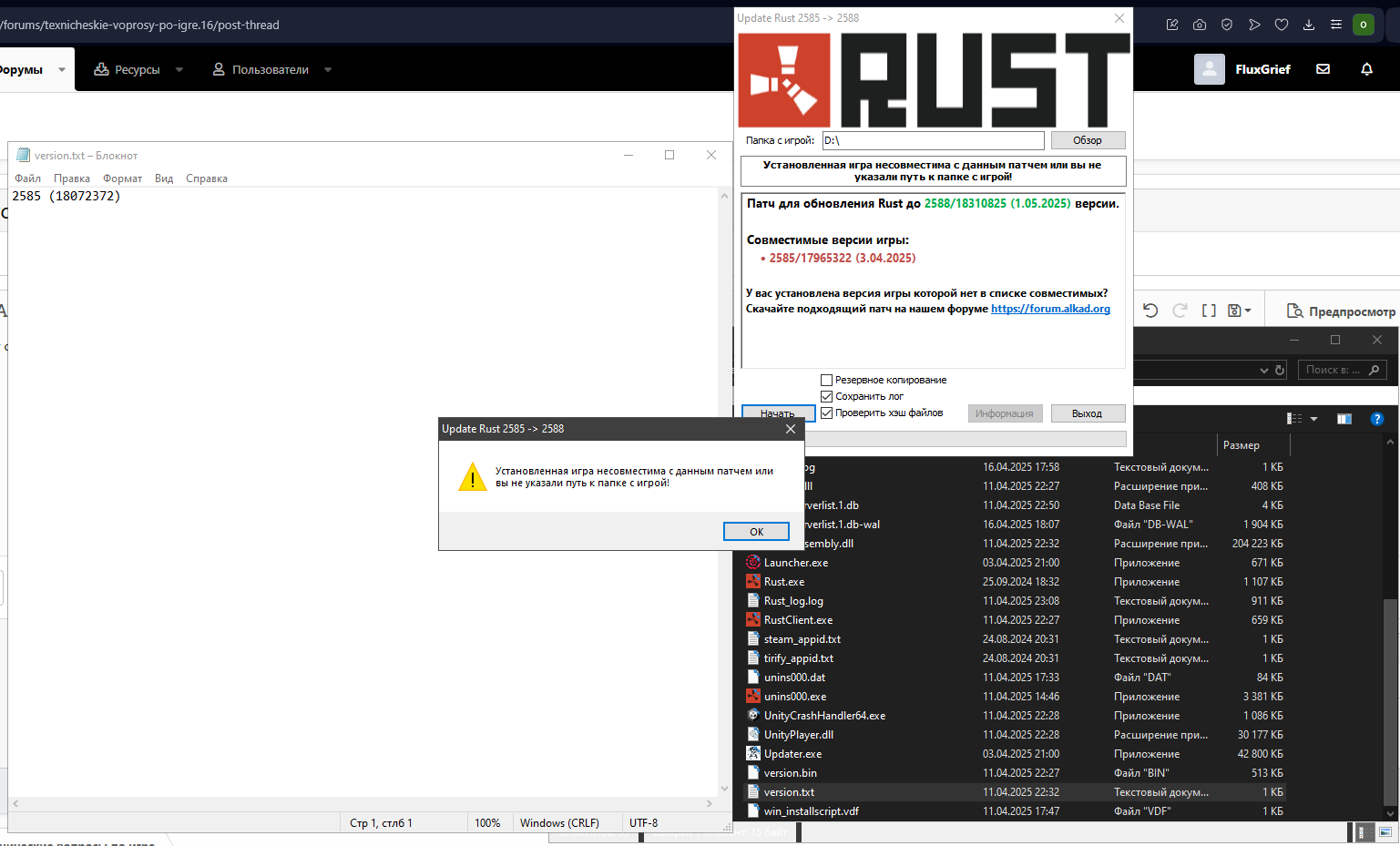Expand the Explorer address bar history dropdown
This screenshot has height=846, width=1400.
[1263, 370]
